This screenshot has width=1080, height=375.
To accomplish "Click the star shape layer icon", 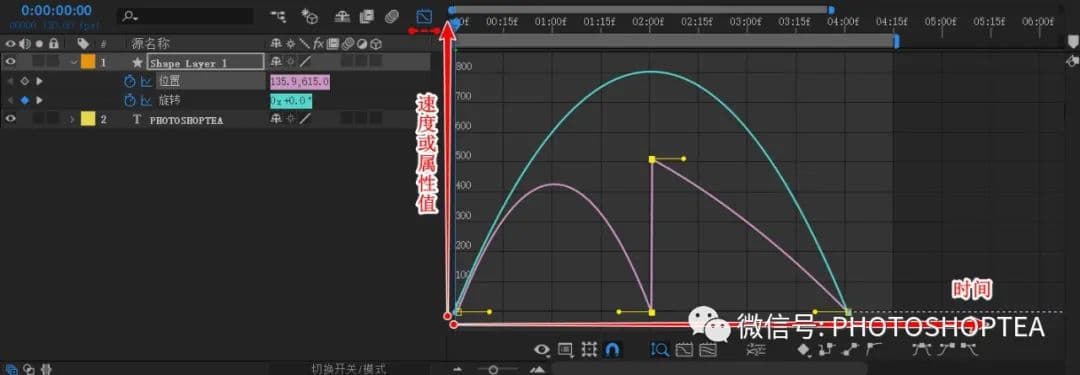I will click(137, 62).
